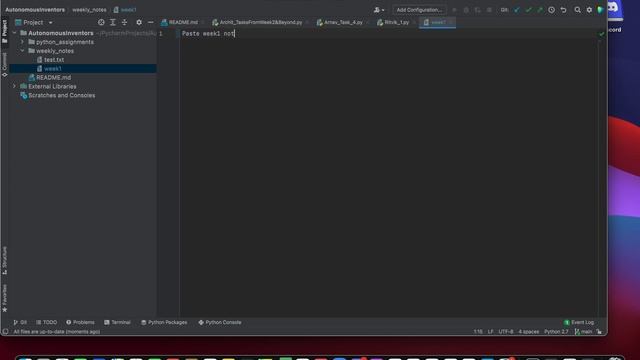Hide the Project panel with minus icon
Viewport: 640px width, 360px height.
point(151,22)
